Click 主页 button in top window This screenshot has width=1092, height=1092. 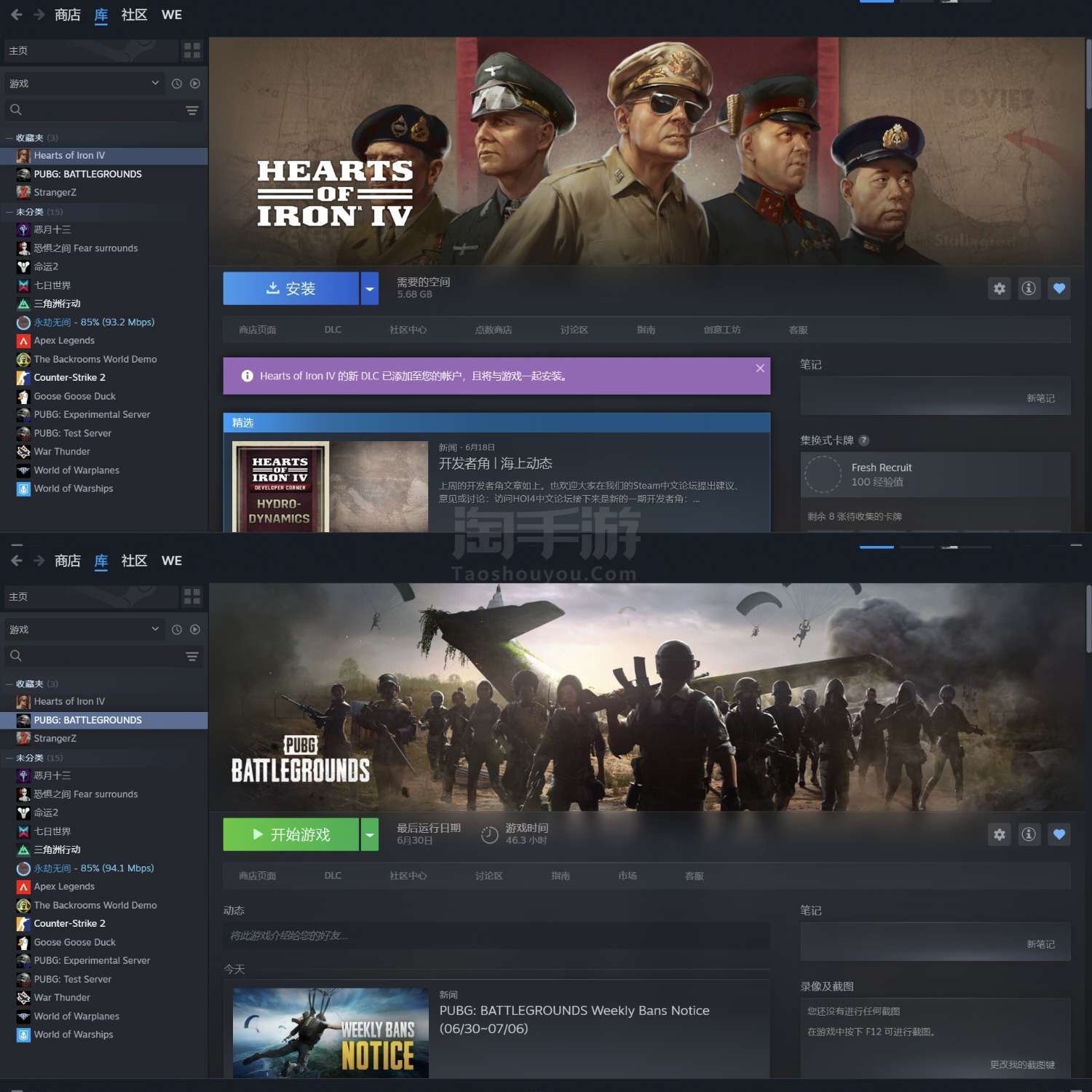pyautogui.click(x=91, y=50)
